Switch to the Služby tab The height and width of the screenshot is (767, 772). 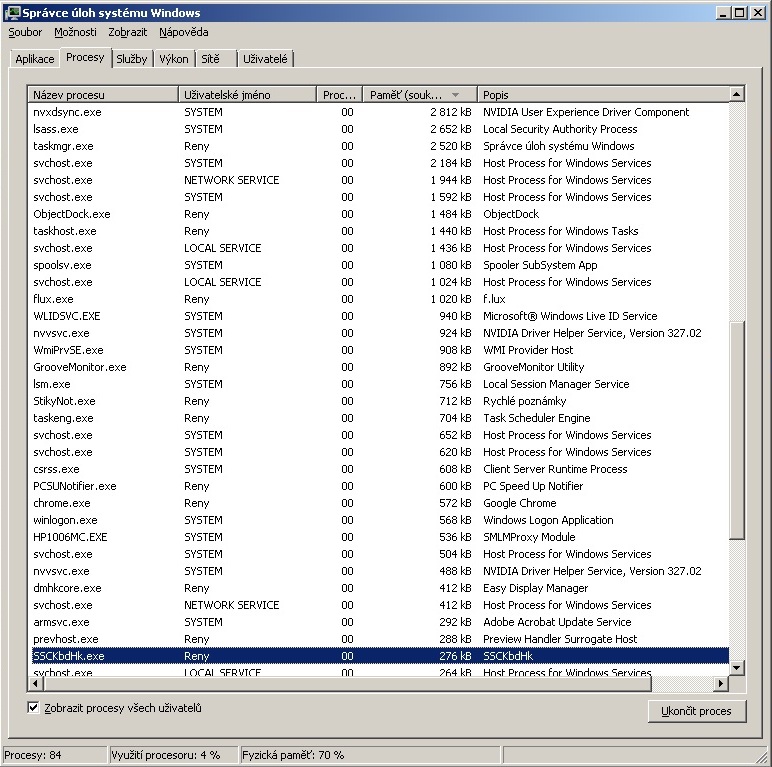pos(131,59)
